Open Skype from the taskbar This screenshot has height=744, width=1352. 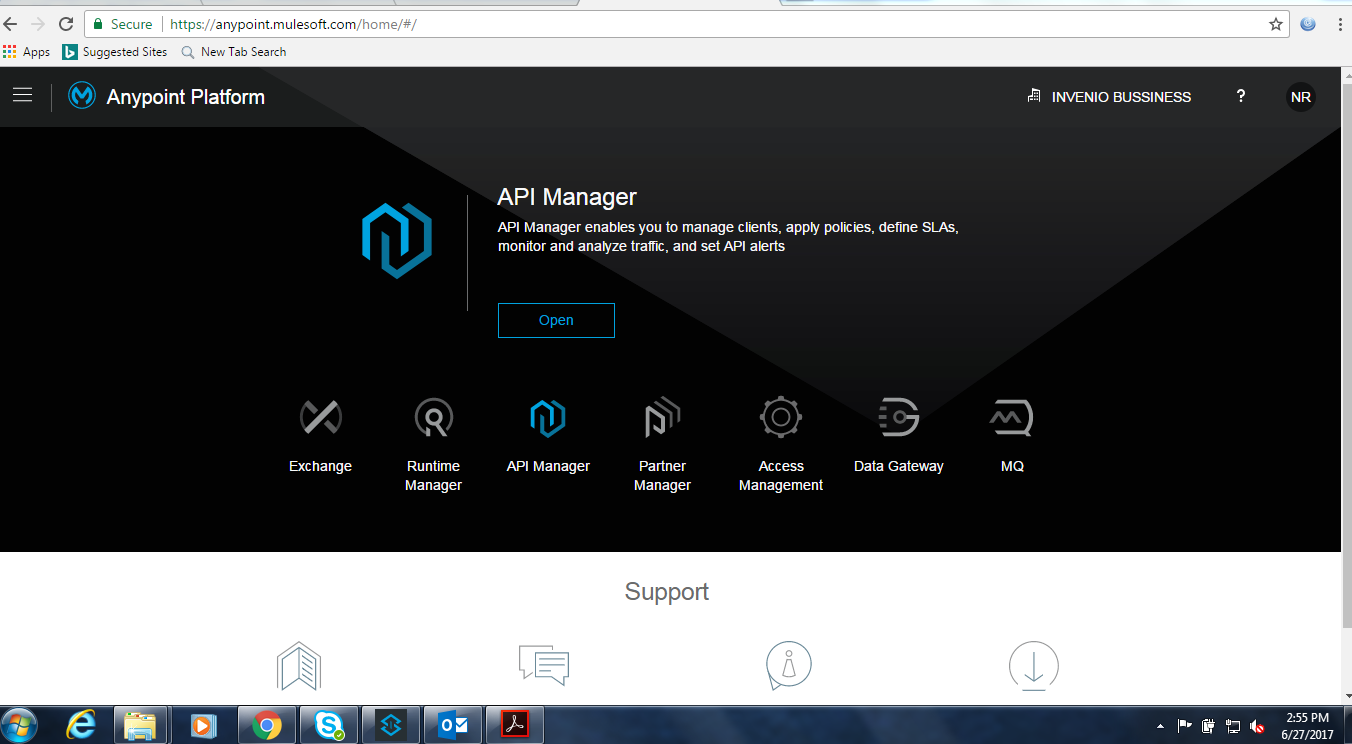point(328,725)
